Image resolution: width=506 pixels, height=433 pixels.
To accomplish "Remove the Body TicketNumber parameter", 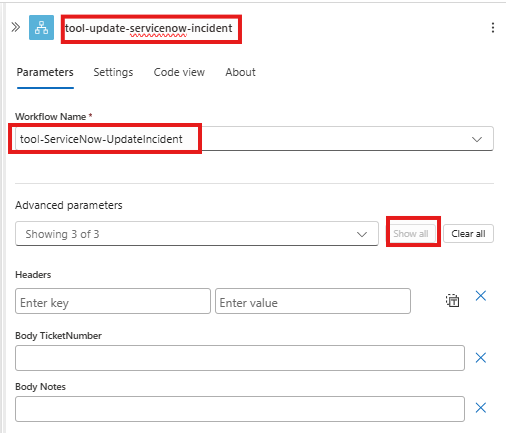I will coord(481,358).
